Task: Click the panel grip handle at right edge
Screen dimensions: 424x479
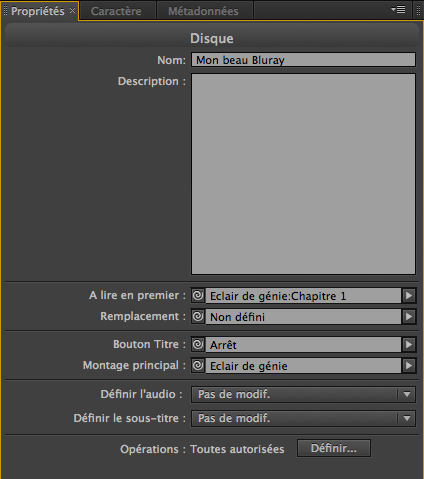Action: point(419,10)
